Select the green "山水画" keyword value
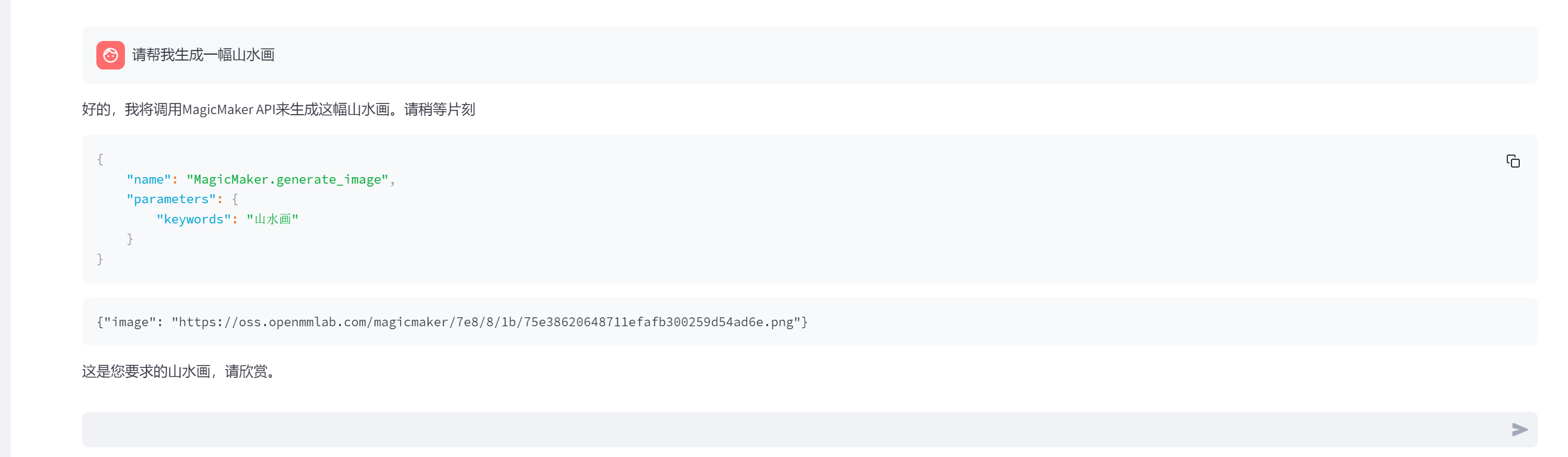This screenshot has height=457, width=1568. (272, 219)
